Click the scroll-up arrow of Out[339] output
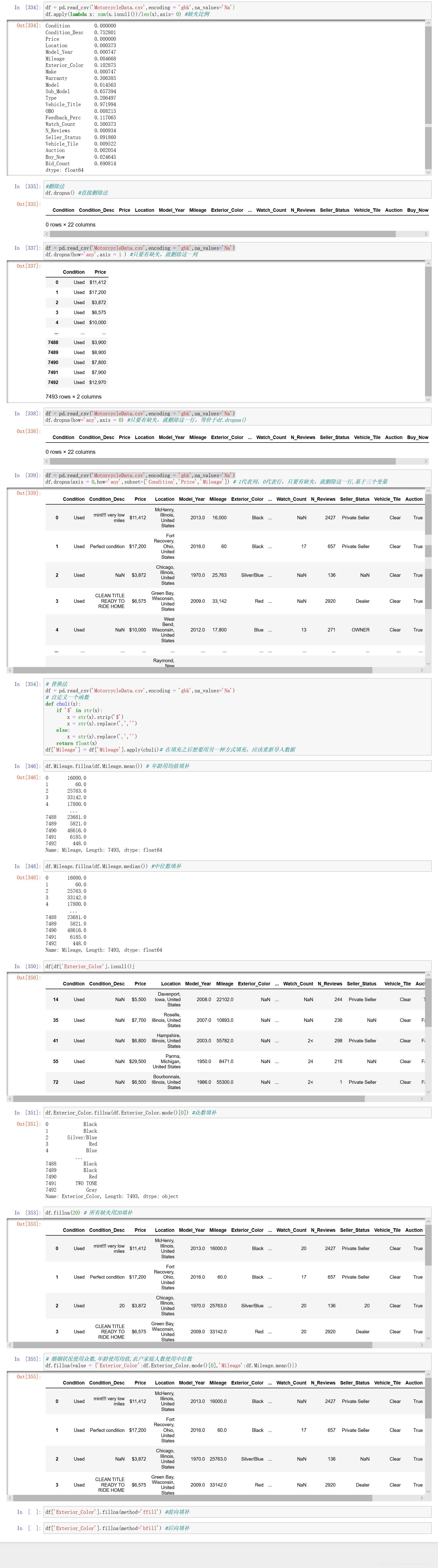 tap(428, 491)
